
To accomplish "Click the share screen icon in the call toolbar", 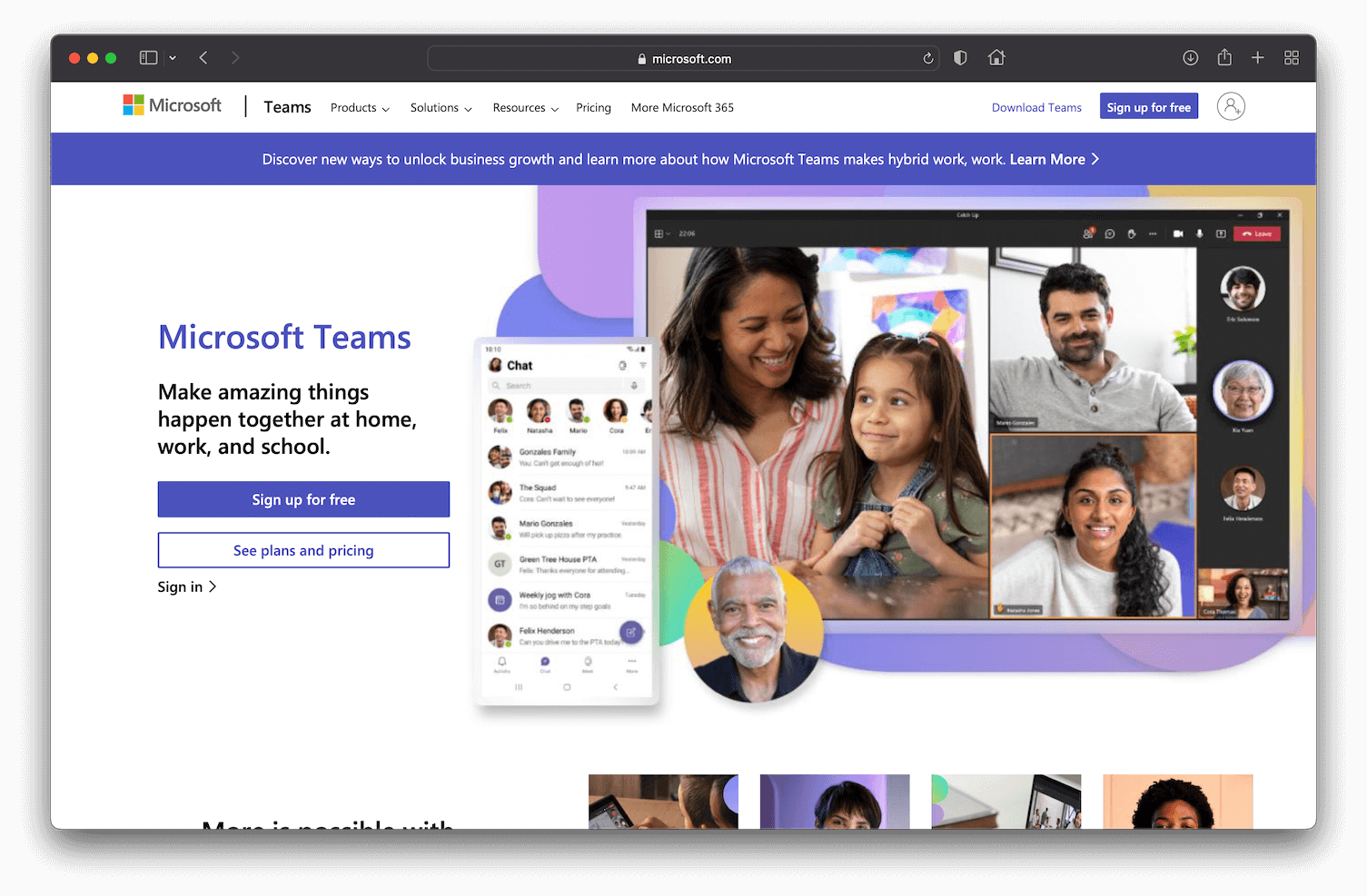I will (x=1222, y=233).
